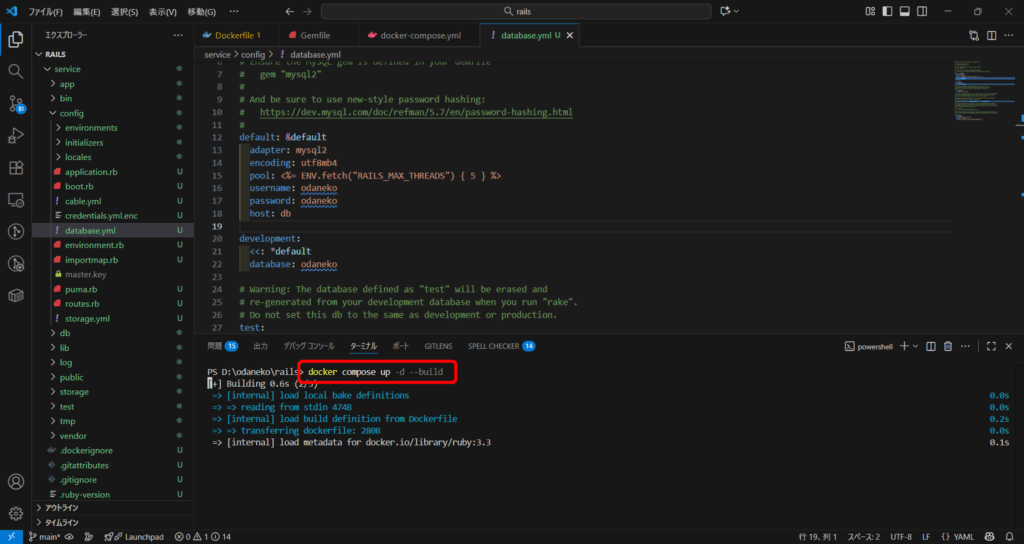Image resolution: width=1024 pixels, height=544 pixels.
Task: Open the new terminal launch profile dropdown
Action: coord(915,346)
